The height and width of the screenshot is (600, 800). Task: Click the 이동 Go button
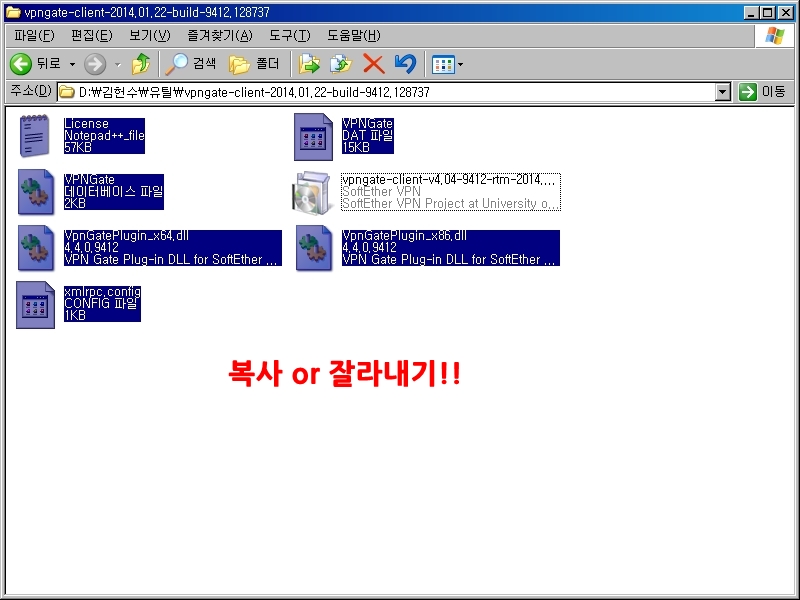coord(762,92)
